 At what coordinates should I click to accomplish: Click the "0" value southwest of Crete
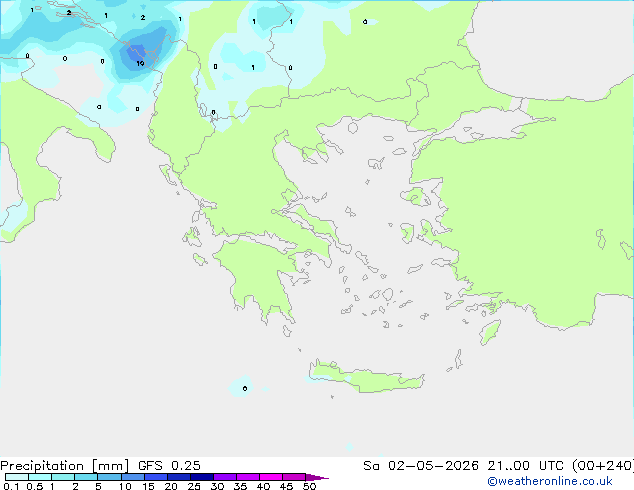click(245, 389)
